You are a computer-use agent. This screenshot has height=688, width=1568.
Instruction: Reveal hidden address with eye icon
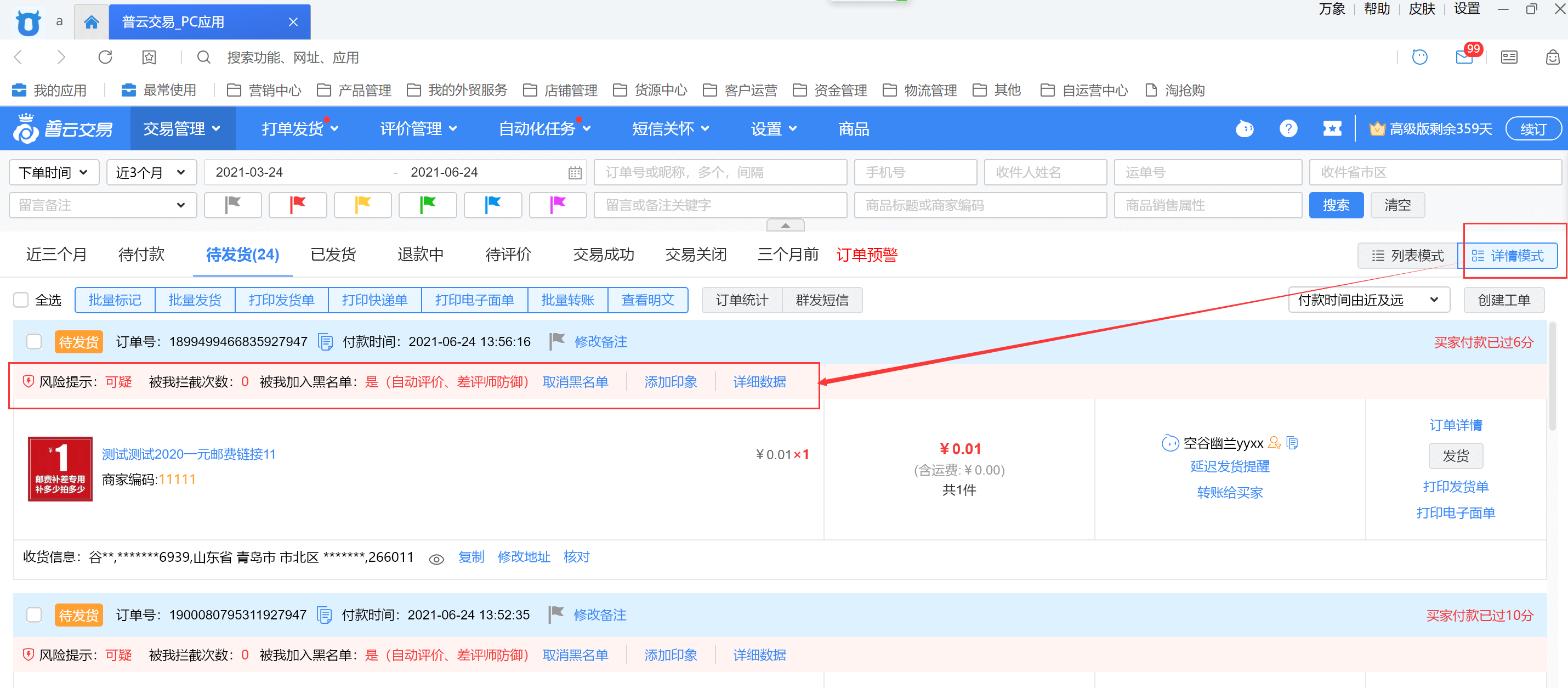436,559
